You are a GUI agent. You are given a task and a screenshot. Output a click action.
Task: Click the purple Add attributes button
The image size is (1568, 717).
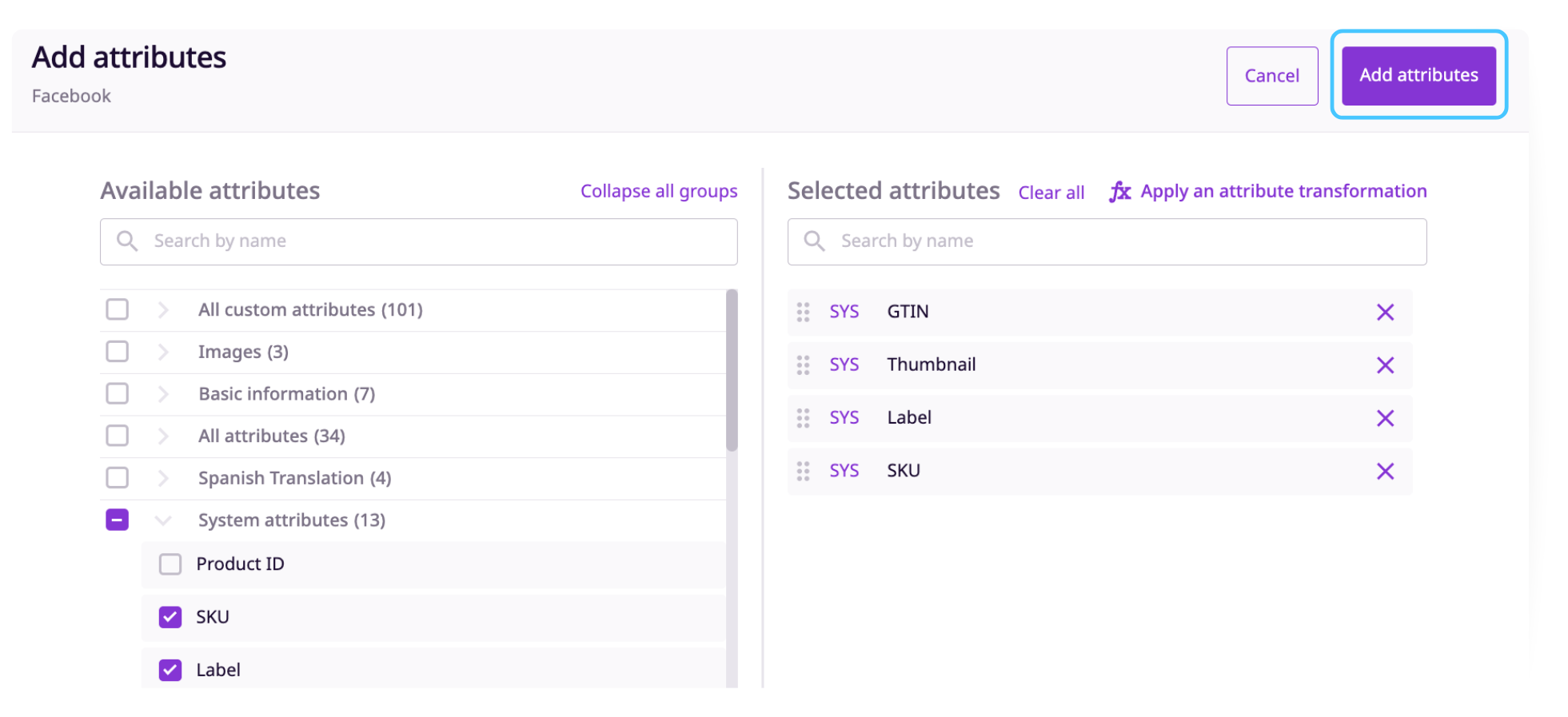(1418, 75)
